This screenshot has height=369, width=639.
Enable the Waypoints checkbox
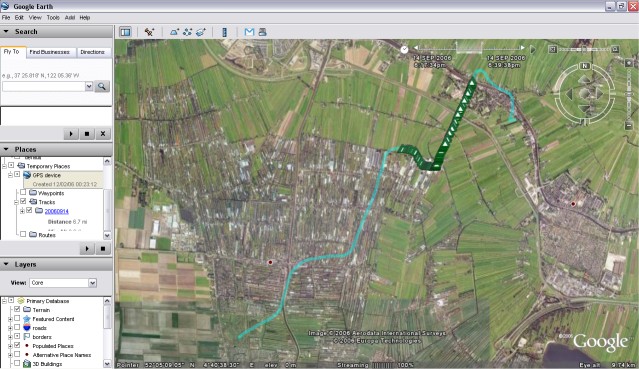(x=23, y=192)
